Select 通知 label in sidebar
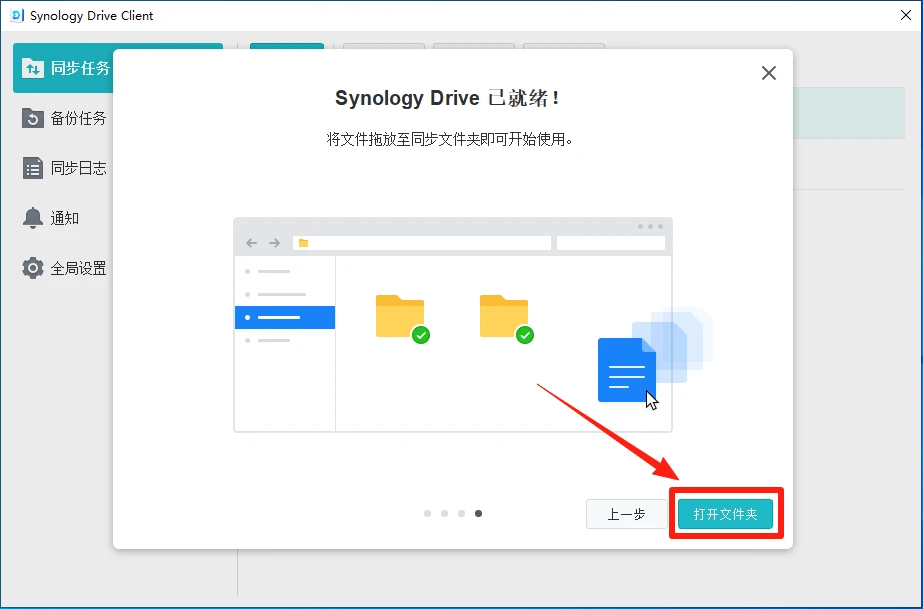The height and width of the screenshot is (609, 923). [x=65, y=218]
